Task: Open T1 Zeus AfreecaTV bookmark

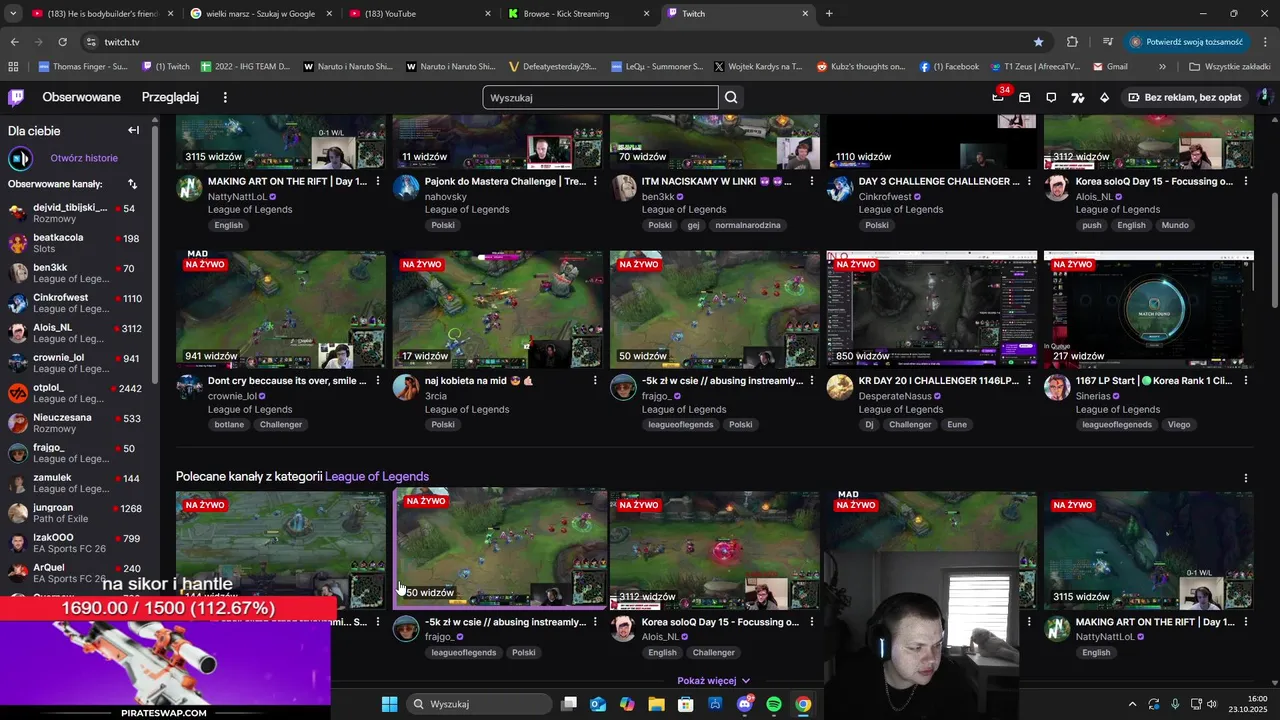Action: point(1036,67)
